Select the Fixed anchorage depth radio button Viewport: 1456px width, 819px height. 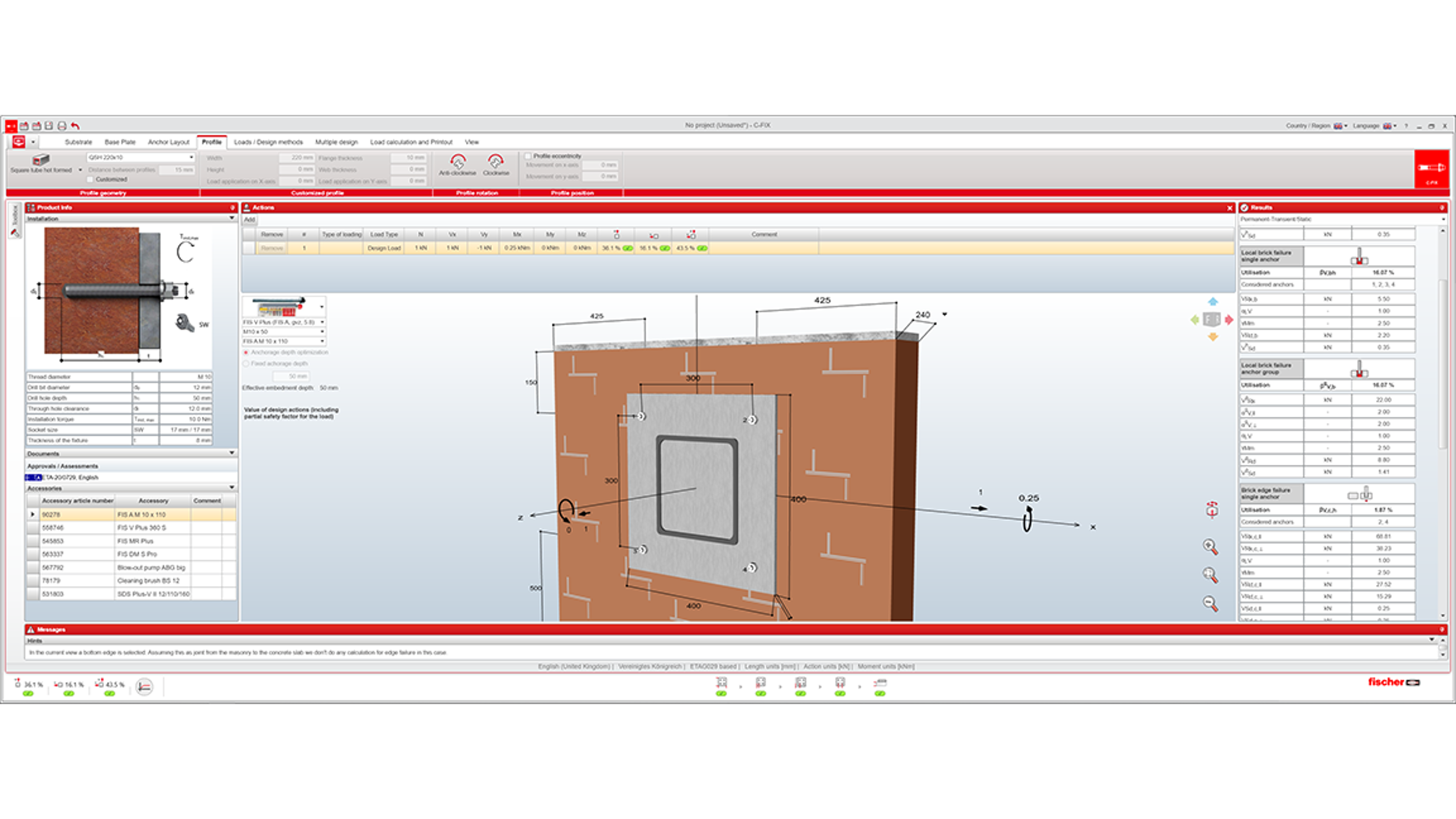[x=245, y=364]
